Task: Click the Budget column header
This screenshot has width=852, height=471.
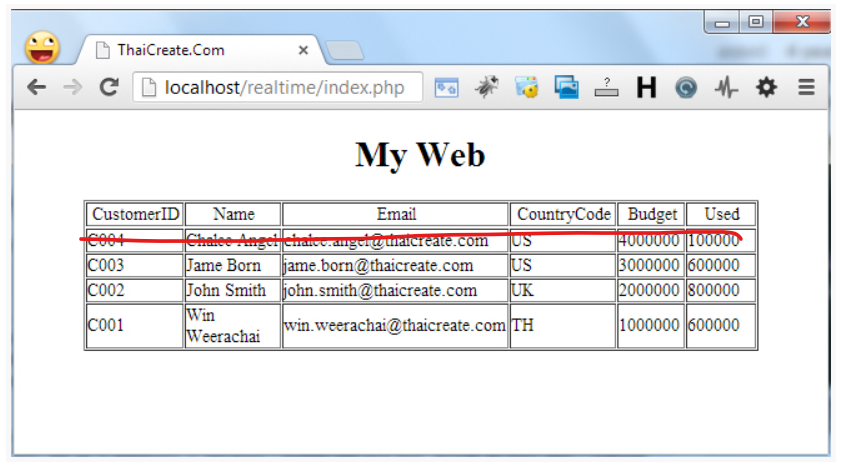Action: click(x=651, y=214)
